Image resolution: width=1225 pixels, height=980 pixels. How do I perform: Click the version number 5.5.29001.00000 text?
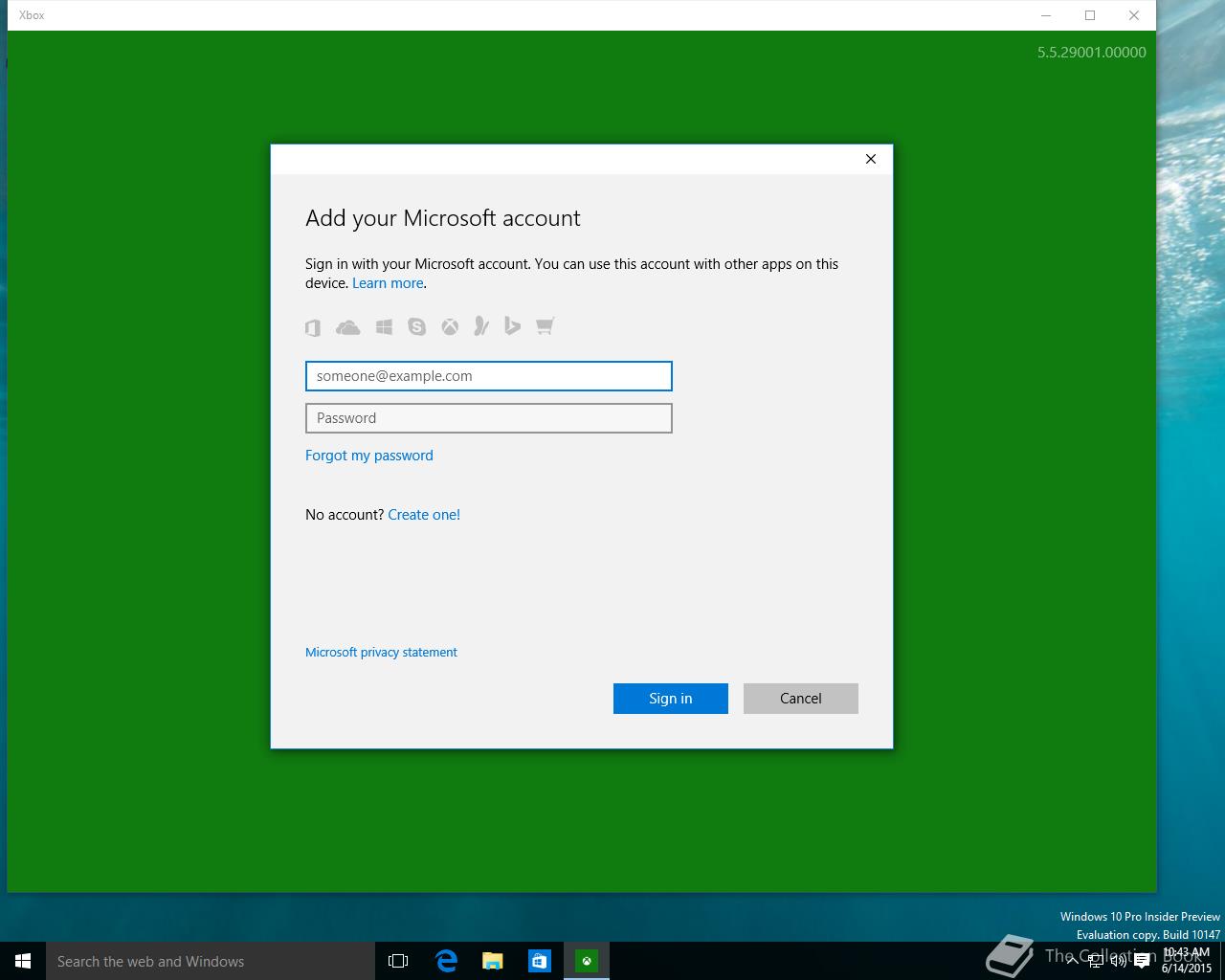(x=1092, y=53)
